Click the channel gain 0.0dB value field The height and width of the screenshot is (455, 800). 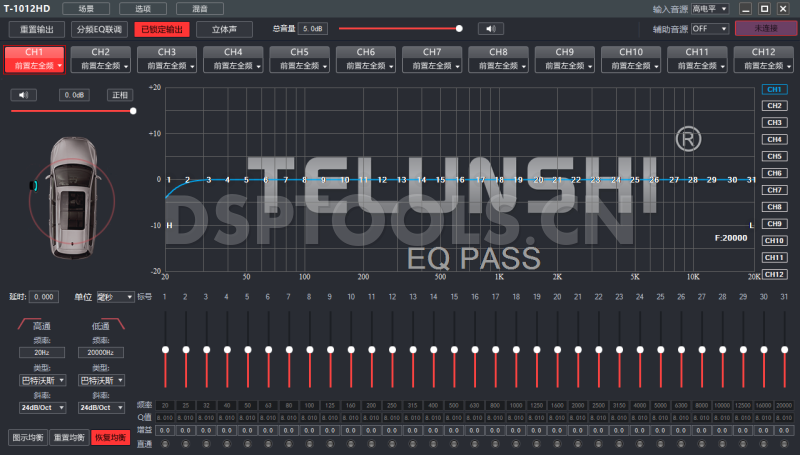(74, 95)
